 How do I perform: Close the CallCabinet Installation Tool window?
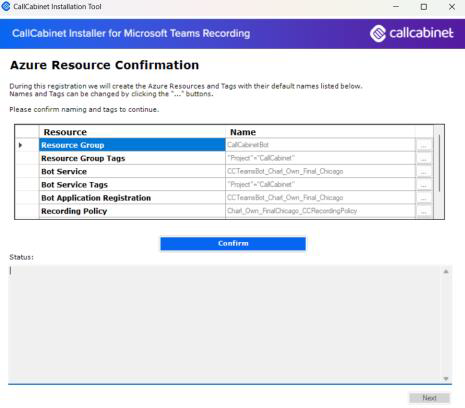(x=452, y=7)
